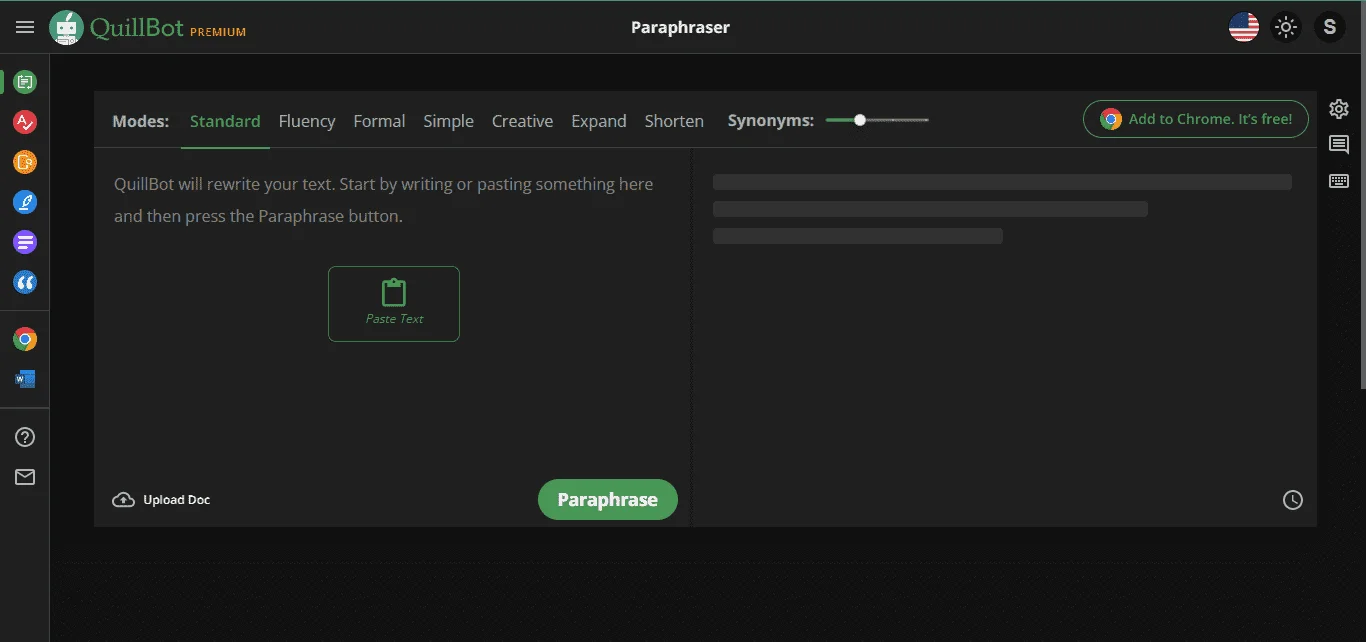This screenshot has width=1366, height=642.
Task: Click the QuillBot robot logo
Action: tap(67, 27)
